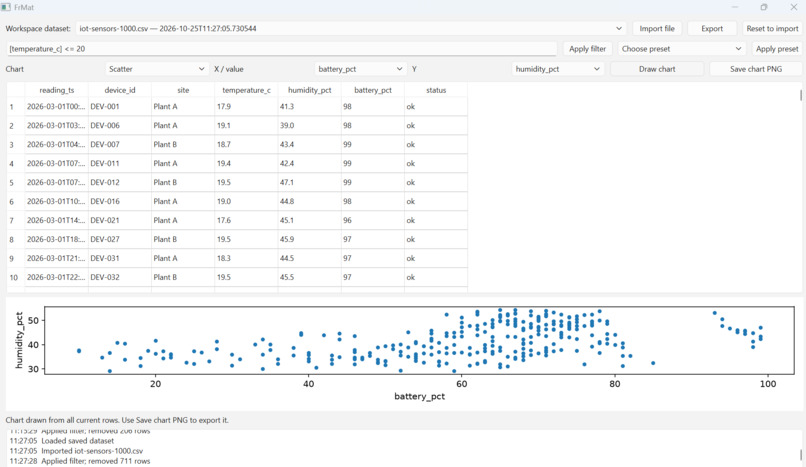
Task: Click the DEV-007 cell
Action: (x=120, y=144)
